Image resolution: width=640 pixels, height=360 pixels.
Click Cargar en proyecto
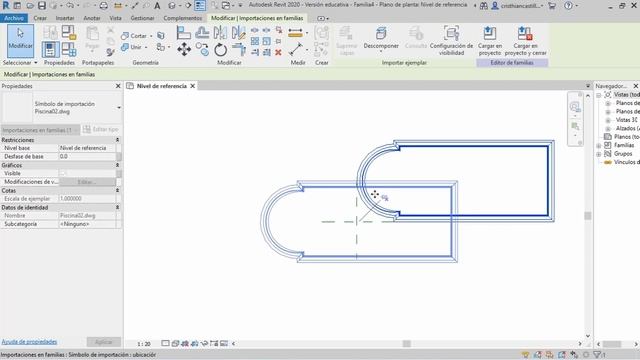[x=490, y=41]
